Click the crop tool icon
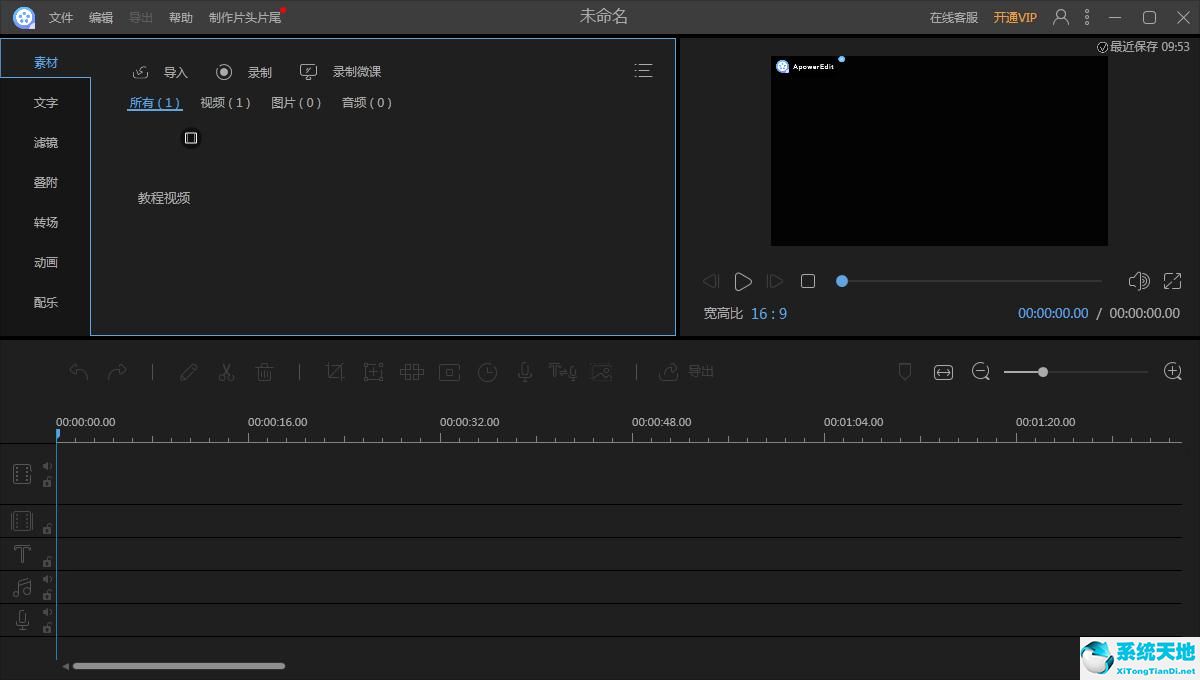 335,372
